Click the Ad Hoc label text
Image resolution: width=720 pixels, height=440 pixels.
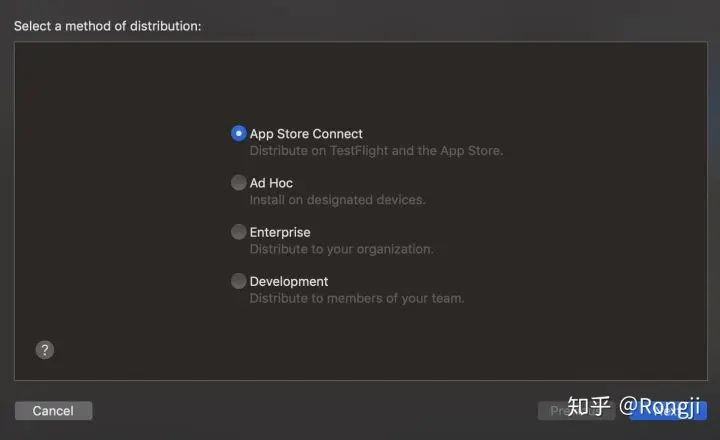coord(271,183)
